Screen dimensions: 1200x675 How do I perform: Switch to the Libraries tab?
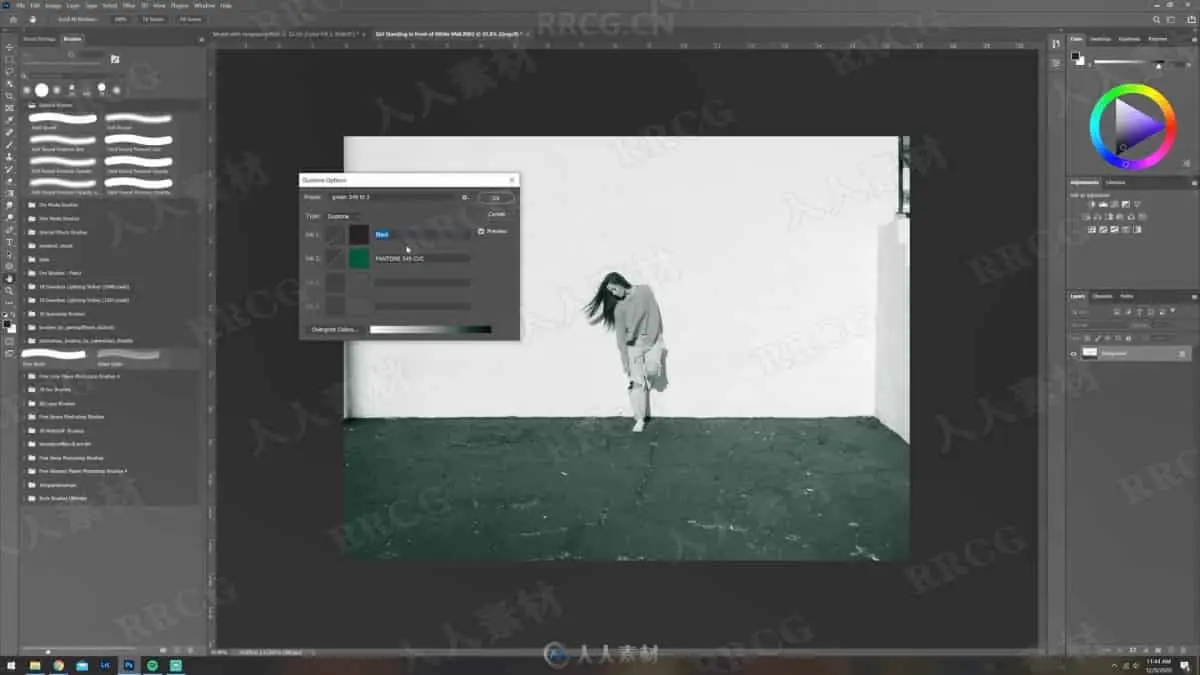[x=1115, y=182]
